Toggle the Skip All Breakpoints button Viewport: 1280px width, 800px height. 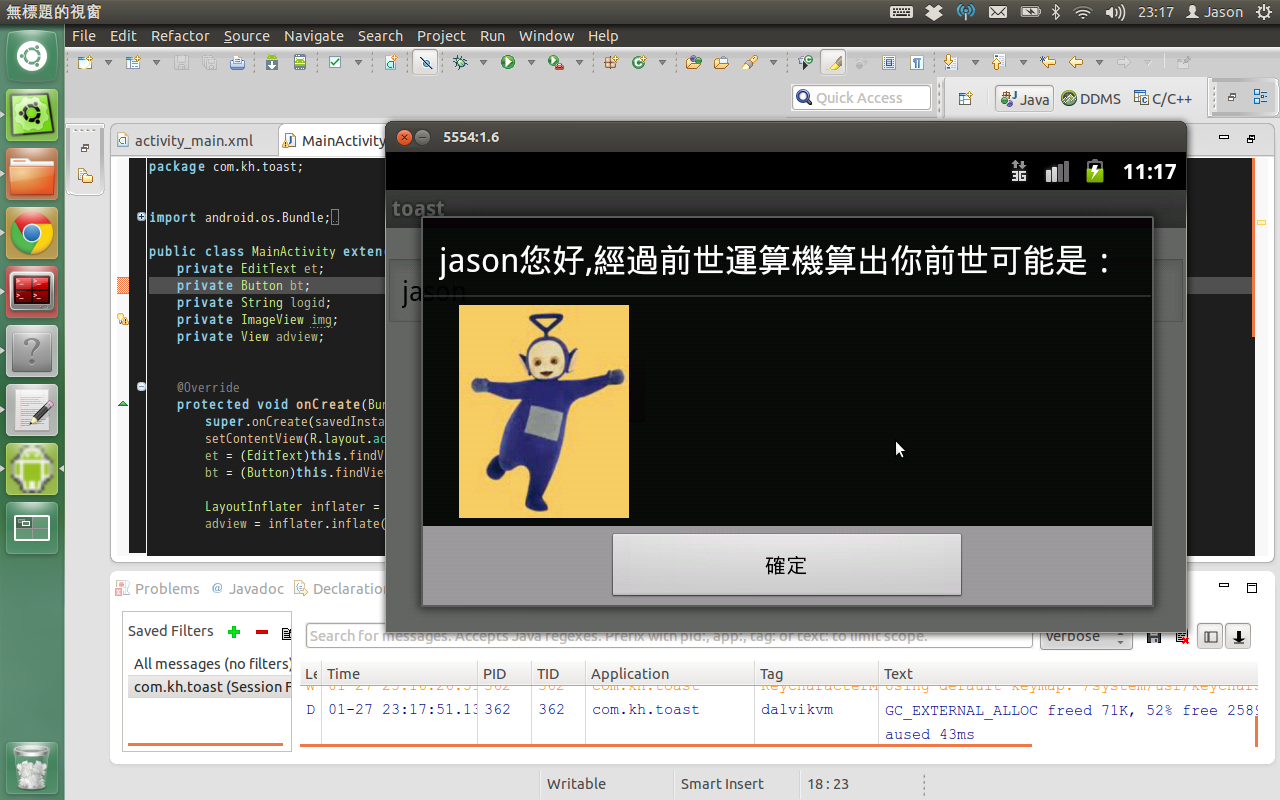coord(426,62)
